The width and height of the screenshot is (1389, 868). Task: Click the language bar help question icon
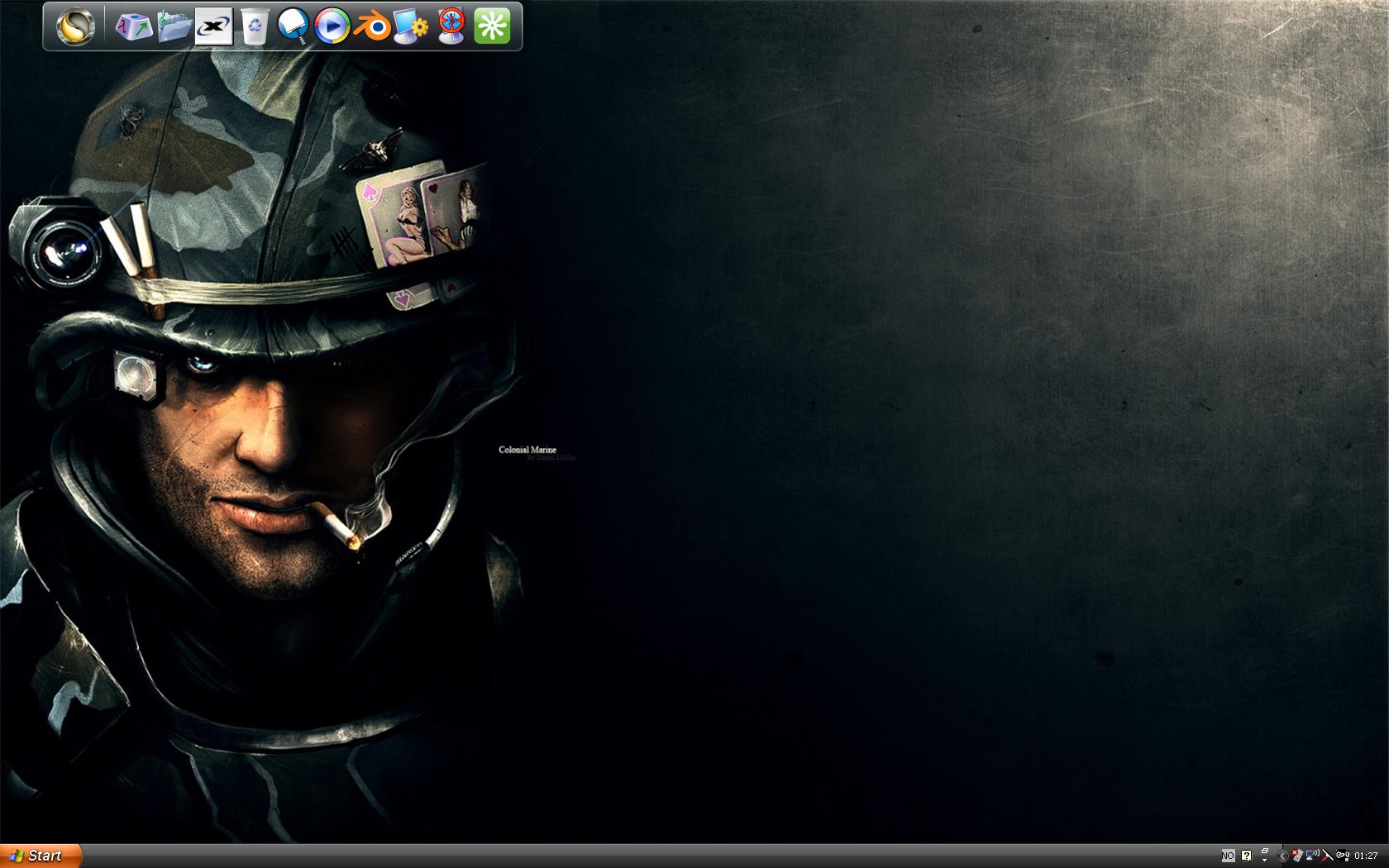(x=1247, y=856)
